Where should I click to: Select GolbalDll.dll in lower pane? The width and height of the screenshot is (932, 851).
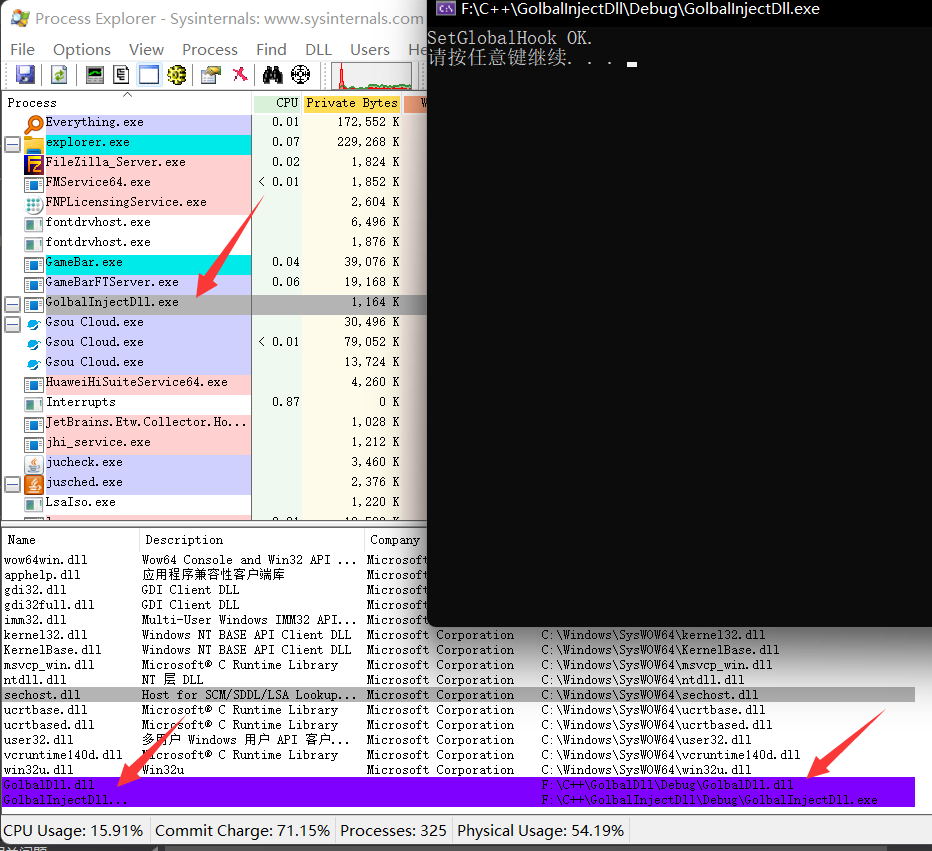pyautogui.click(x=458, y=784)
